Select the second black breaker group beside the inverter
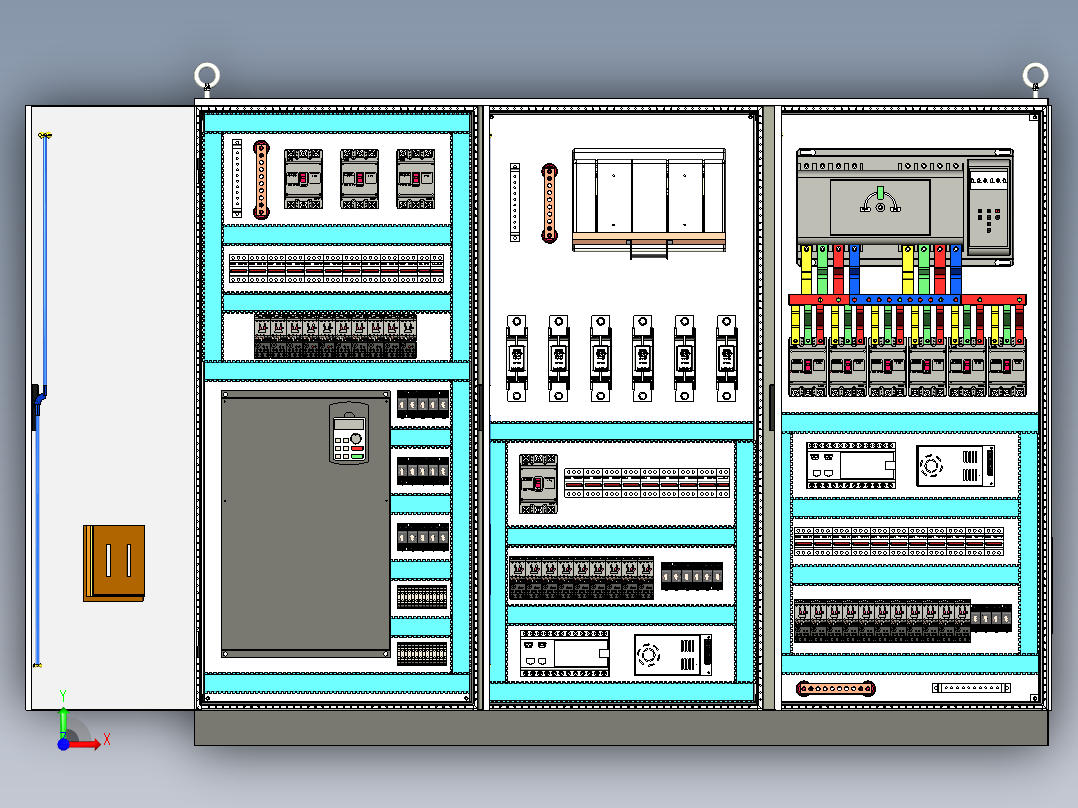 423,471
